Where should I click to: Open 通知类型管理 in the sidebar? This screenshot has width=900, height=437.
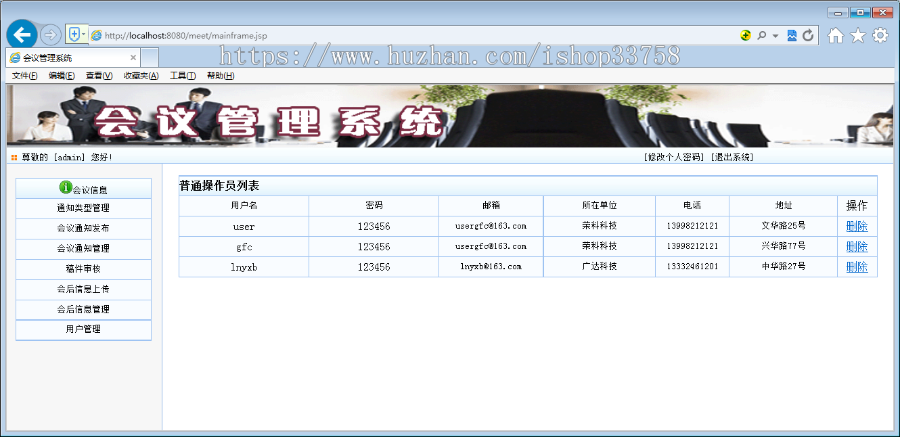(x=83, y=208)
